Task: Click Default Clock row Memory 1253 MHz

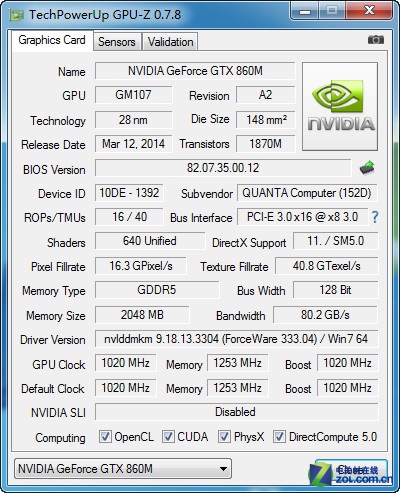Action: tap(237, 388)
